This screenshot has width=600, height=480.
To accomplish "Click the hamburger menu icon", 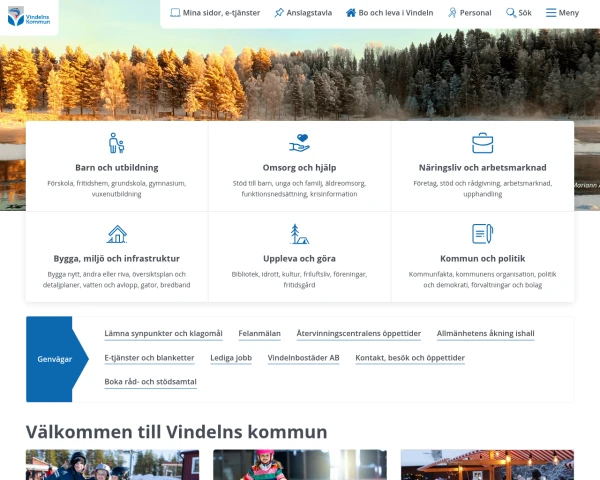I will point(551,13).
